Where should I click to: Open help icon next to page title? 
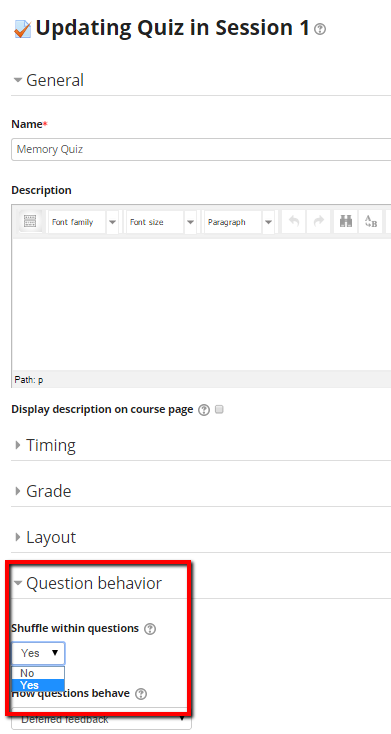tap(320, 29)
